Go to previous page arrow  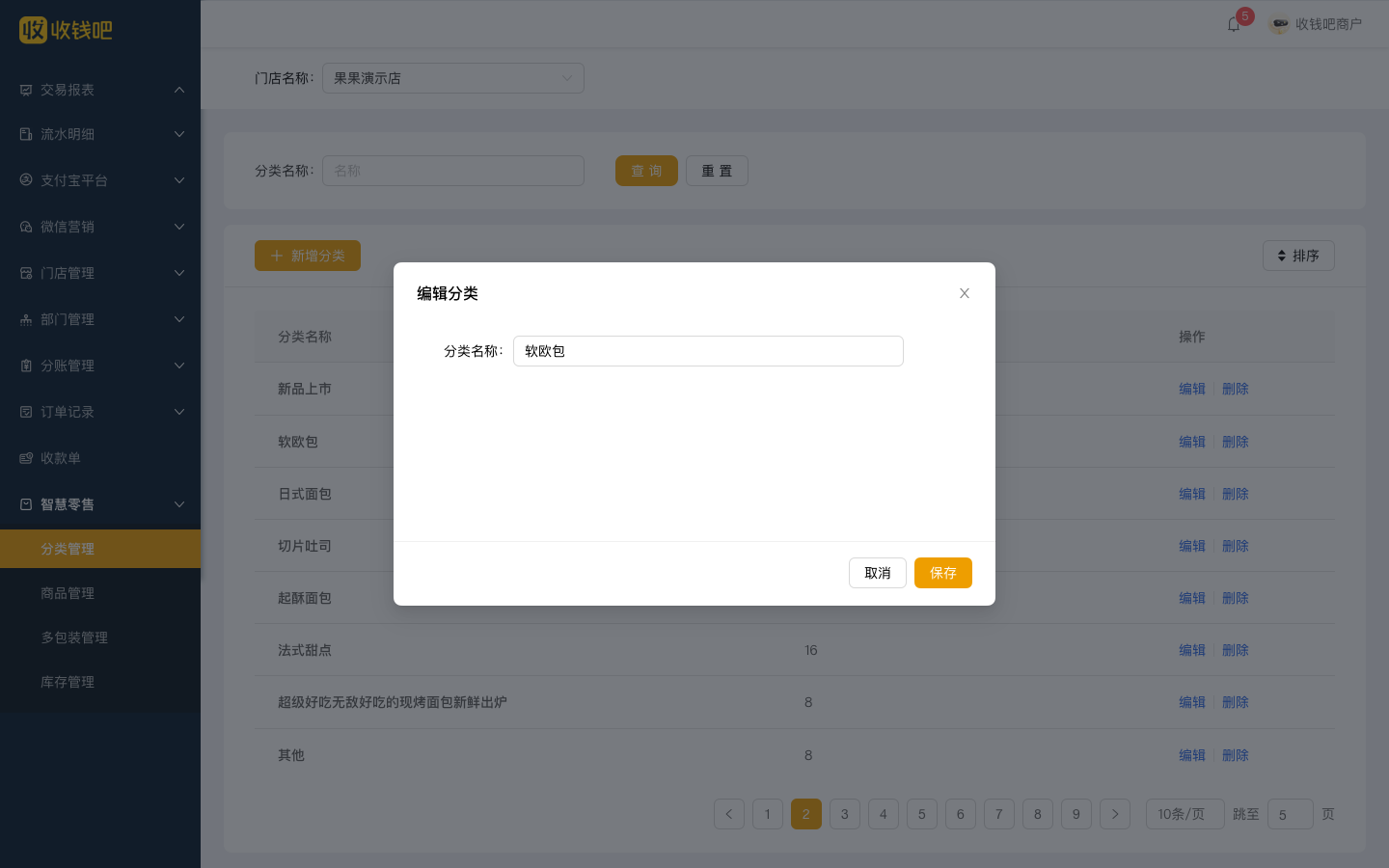point(729,814)
